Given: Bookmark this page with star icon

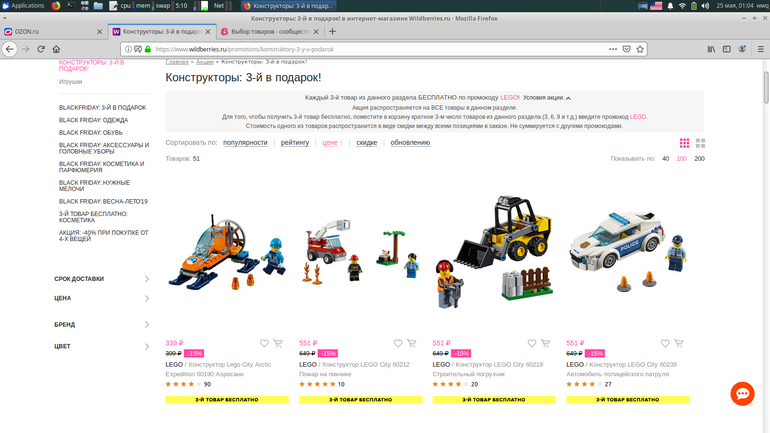Looking at the screenshot, I should tap(640, 49).
